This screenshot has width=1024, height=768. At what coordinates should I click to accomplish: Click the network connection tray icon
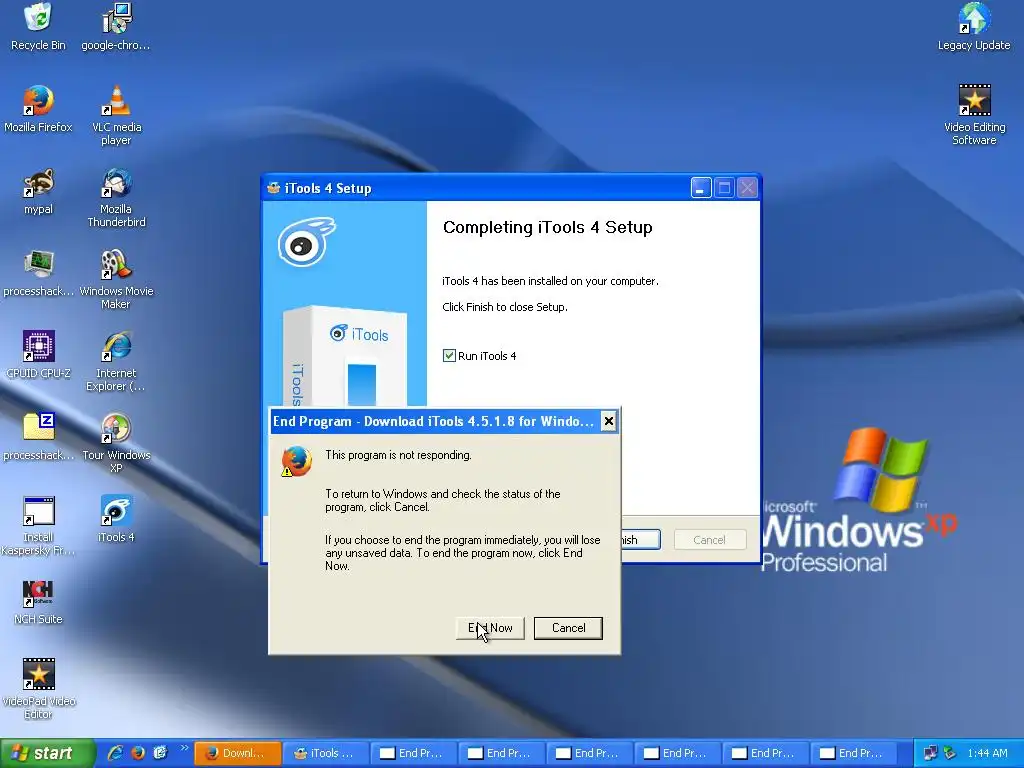click(930, 753)
